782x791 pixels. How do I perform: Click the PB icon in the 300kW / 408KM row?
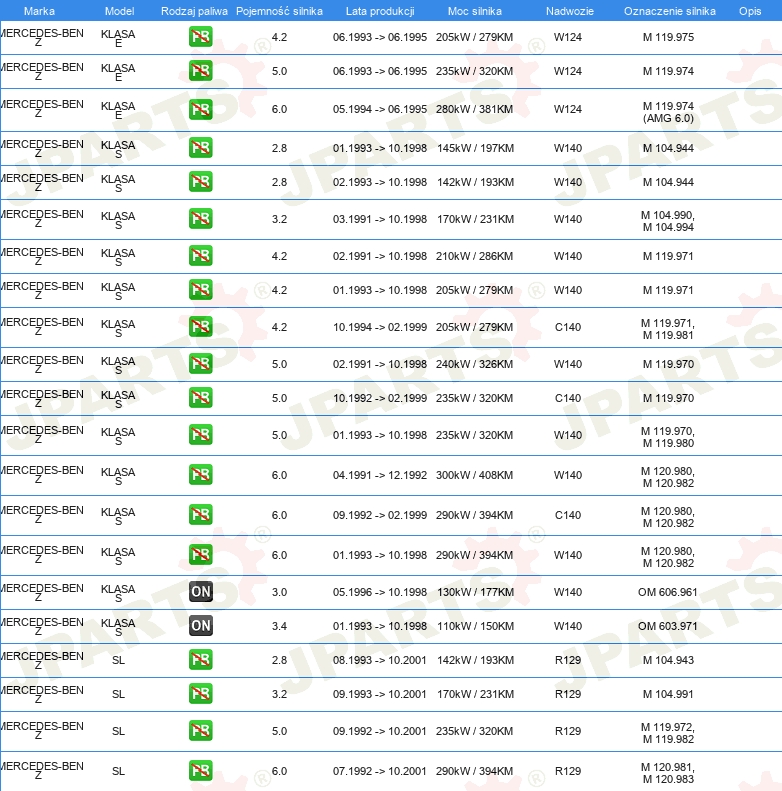200,475
